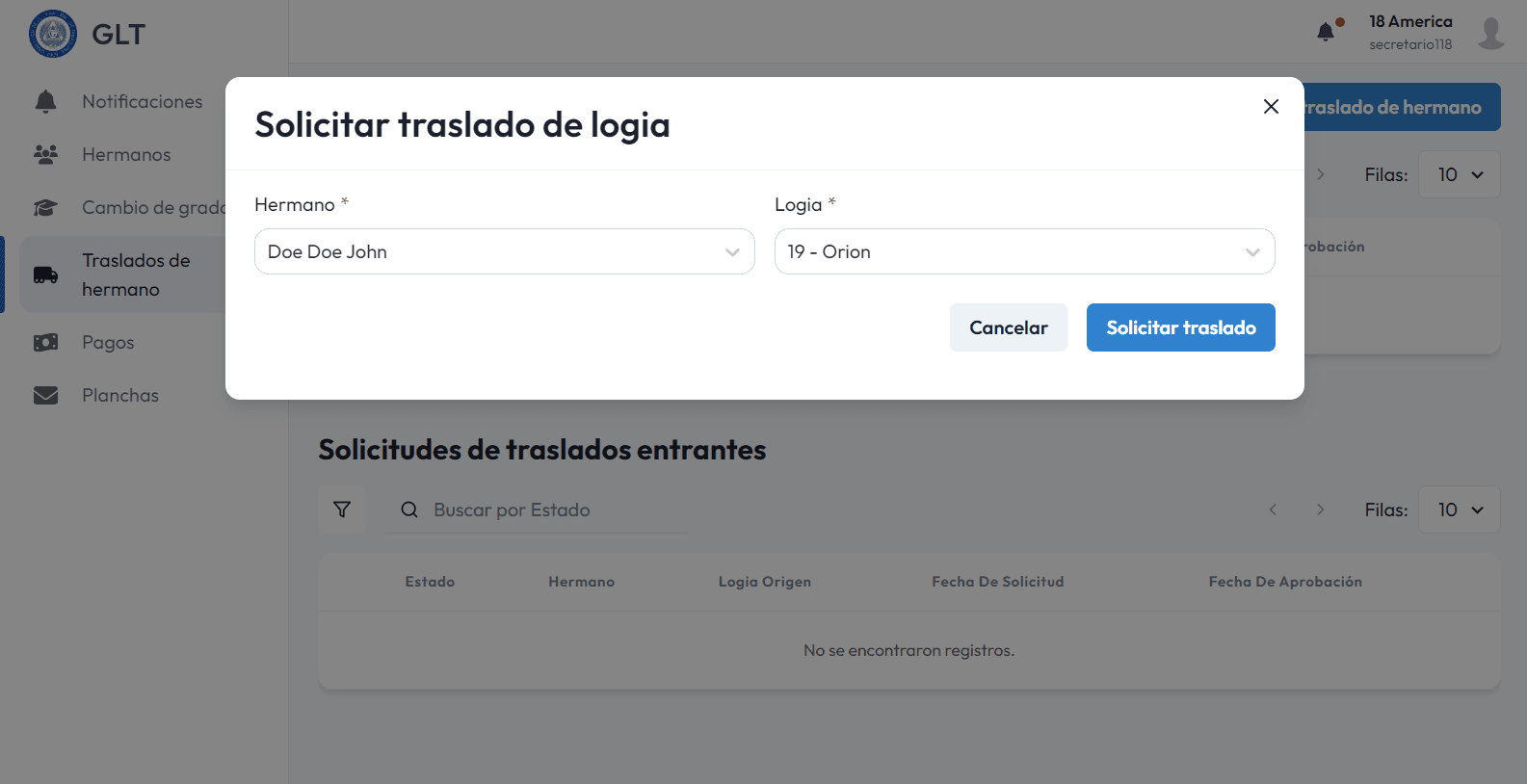Click the Buscar por Estado search field
Screen dimensions: 1527x784
[549, 510]
